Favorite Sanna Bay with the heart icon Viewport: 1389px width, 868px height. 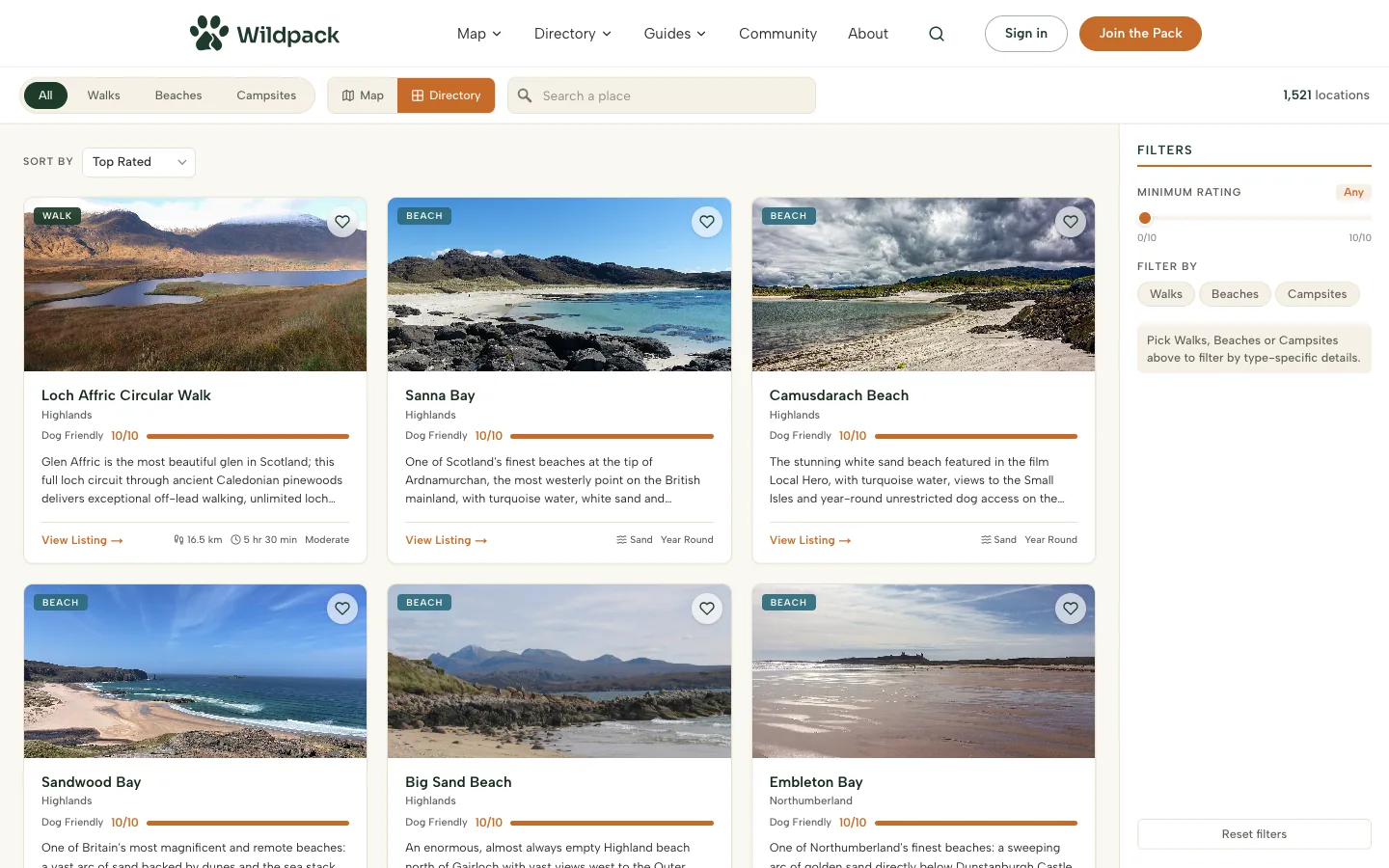click(707, 222)
